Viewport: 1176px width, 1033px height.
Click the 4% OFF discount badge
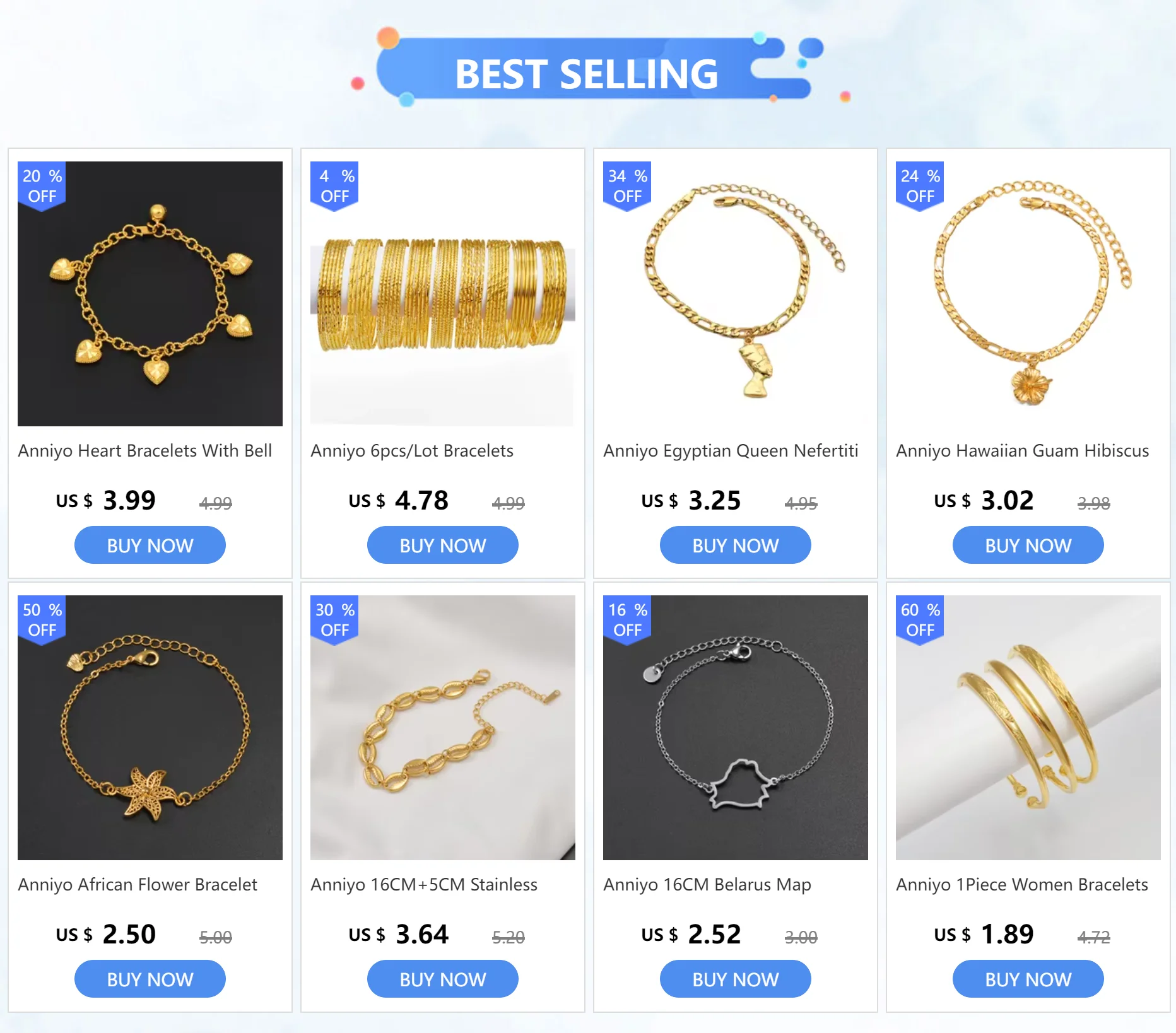click(x=334, y=186)
